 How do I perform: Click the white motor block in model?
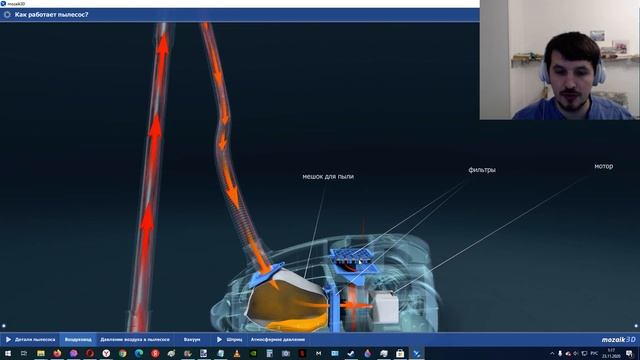(386, 308)
